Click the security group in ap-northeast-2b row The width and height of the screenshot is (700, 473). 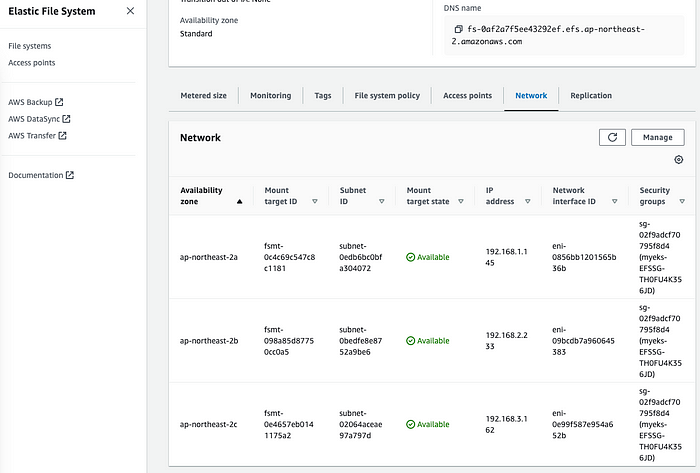pyautogui.click(x=660, y=341)
